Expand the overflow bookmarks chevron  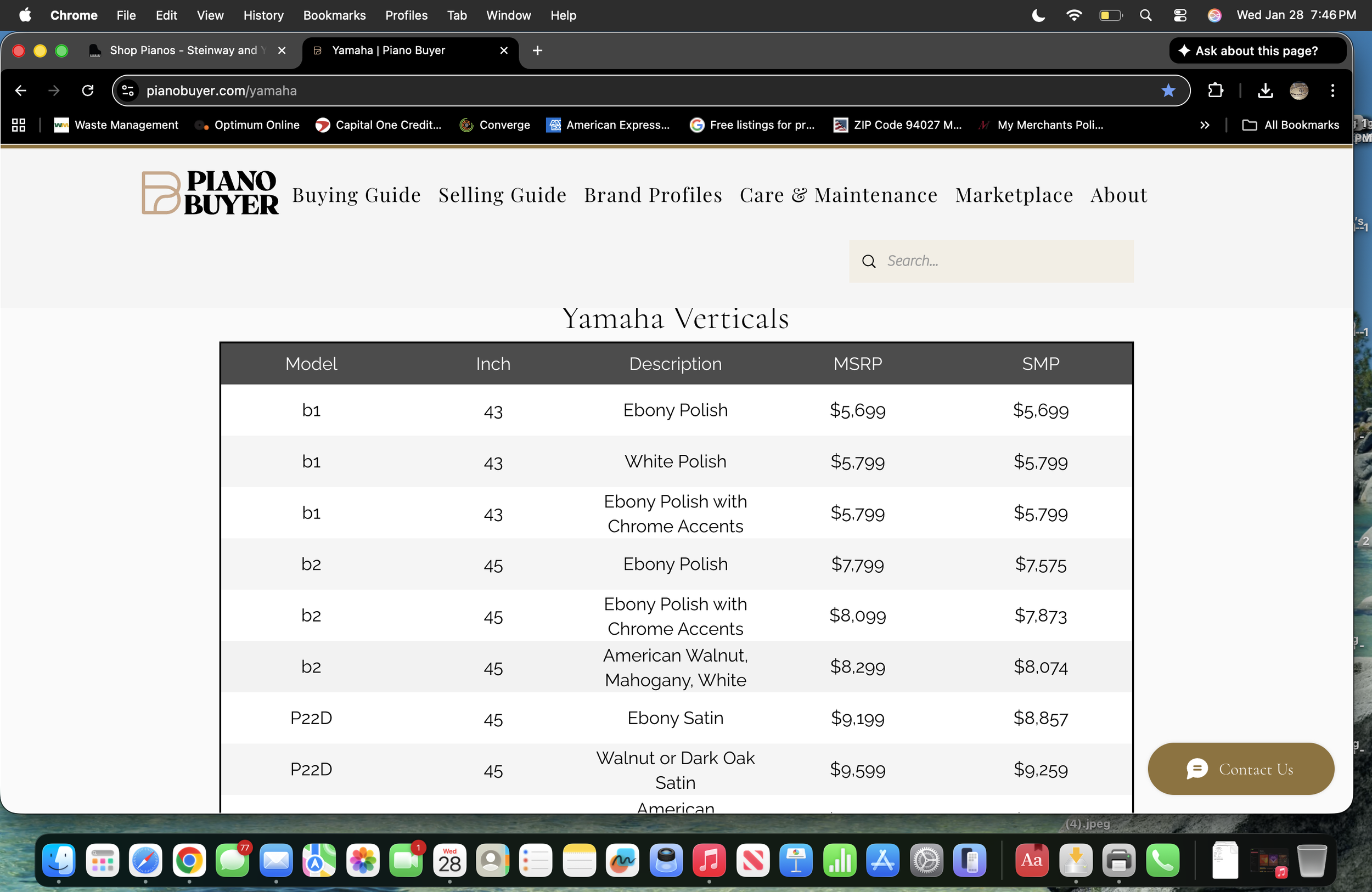1205,125
